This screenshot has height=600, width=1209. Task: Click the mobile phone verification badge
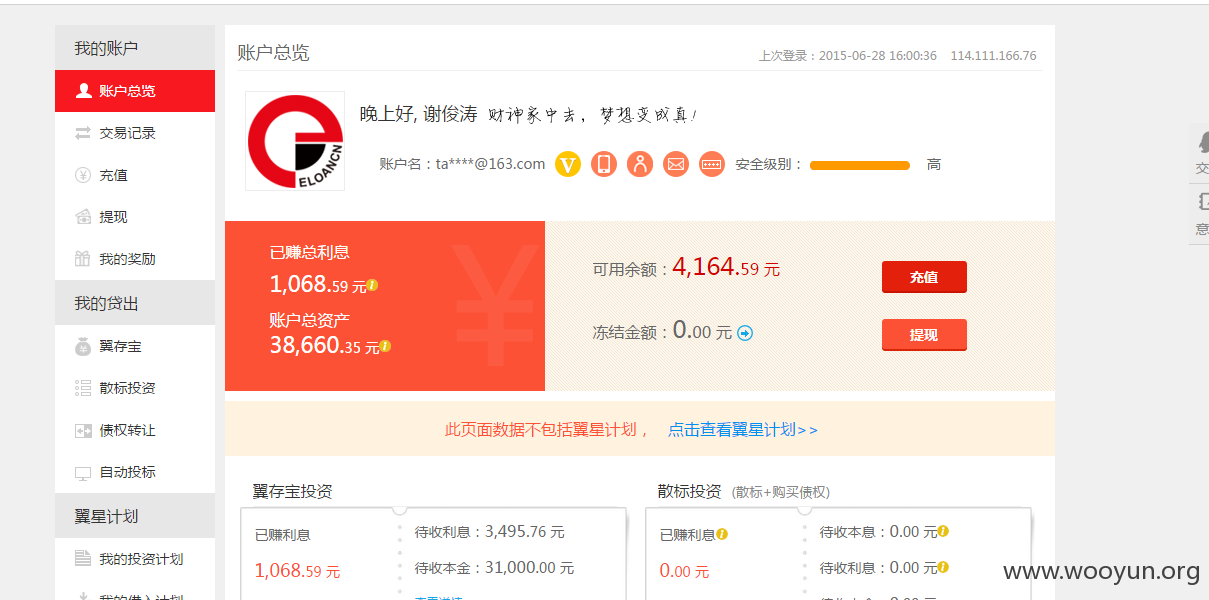604,164
